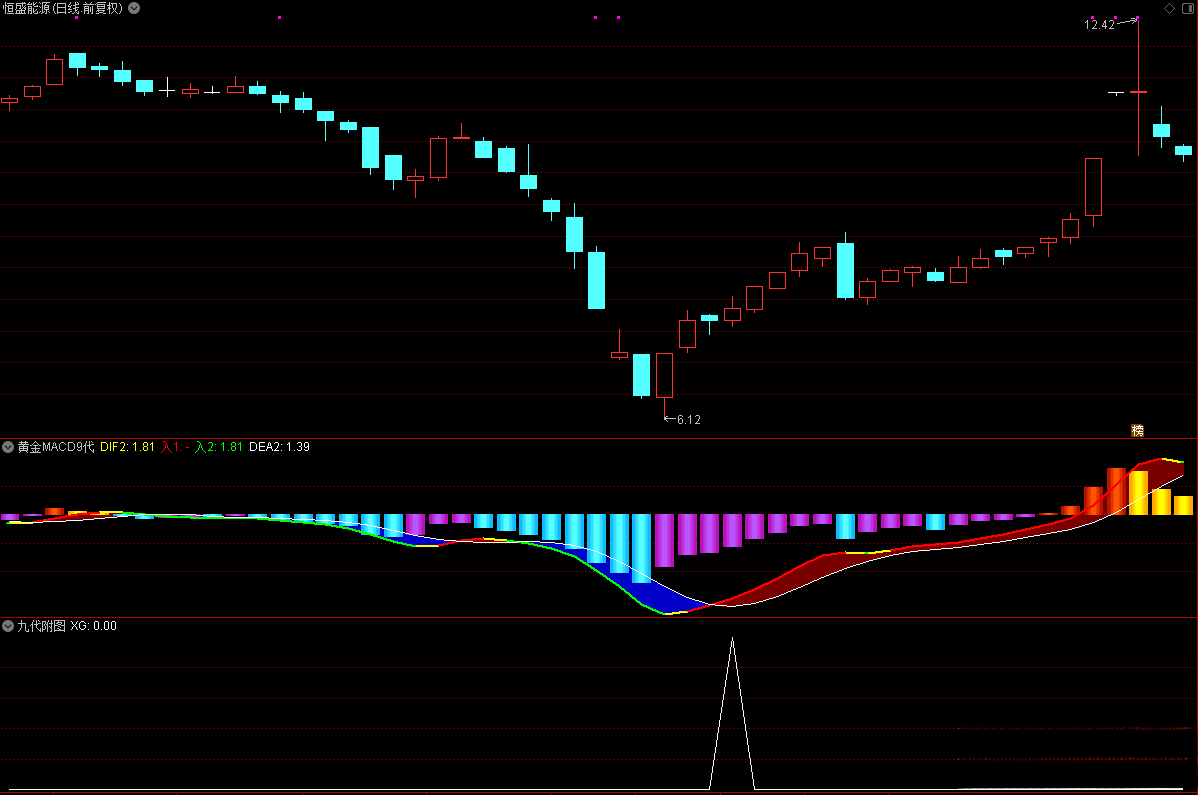This screenshot has height=795, width=1198.
Task: Click the 黄金MACD9代 indicator name
Action: [56, 447]
